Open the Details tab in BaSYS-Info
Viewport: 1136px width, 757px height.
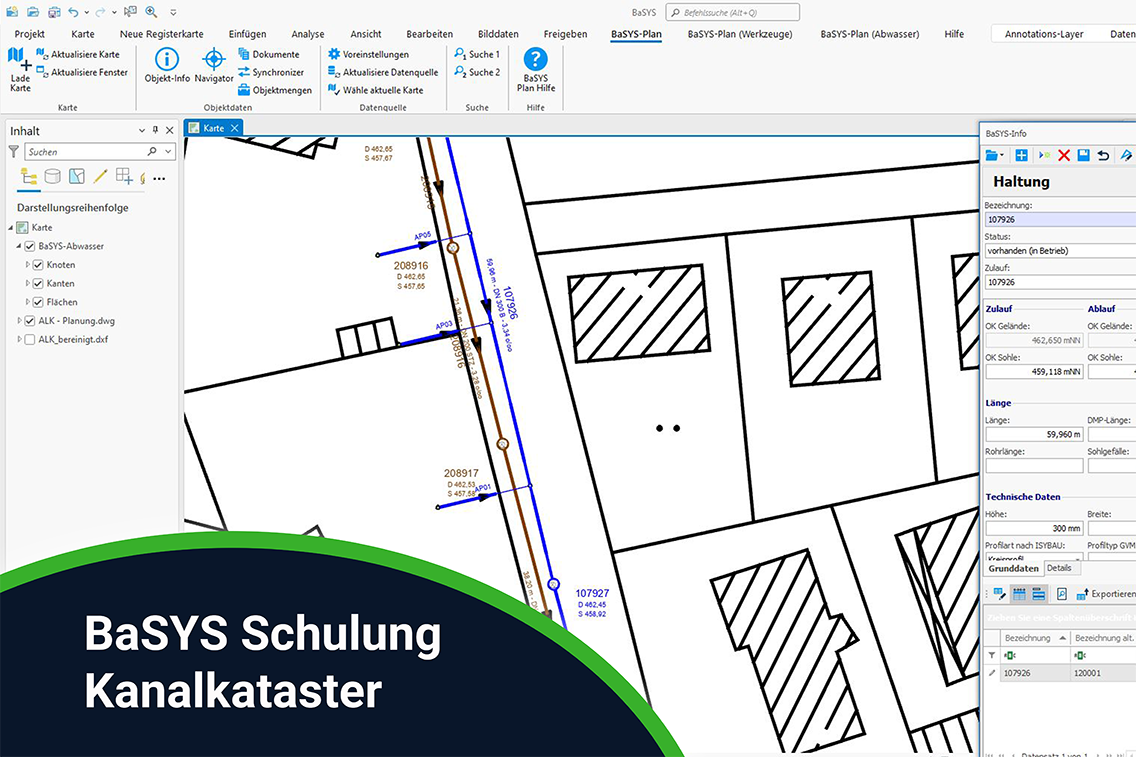point(1058,568)
